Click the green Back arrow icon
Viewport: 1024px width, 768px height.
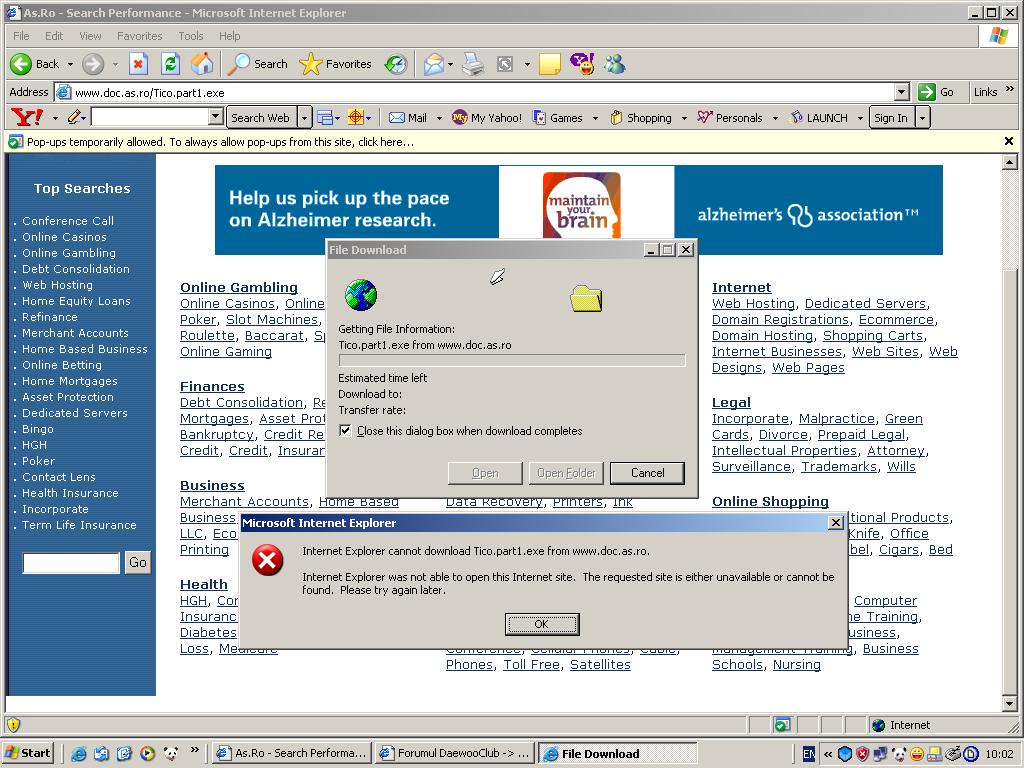21,63
